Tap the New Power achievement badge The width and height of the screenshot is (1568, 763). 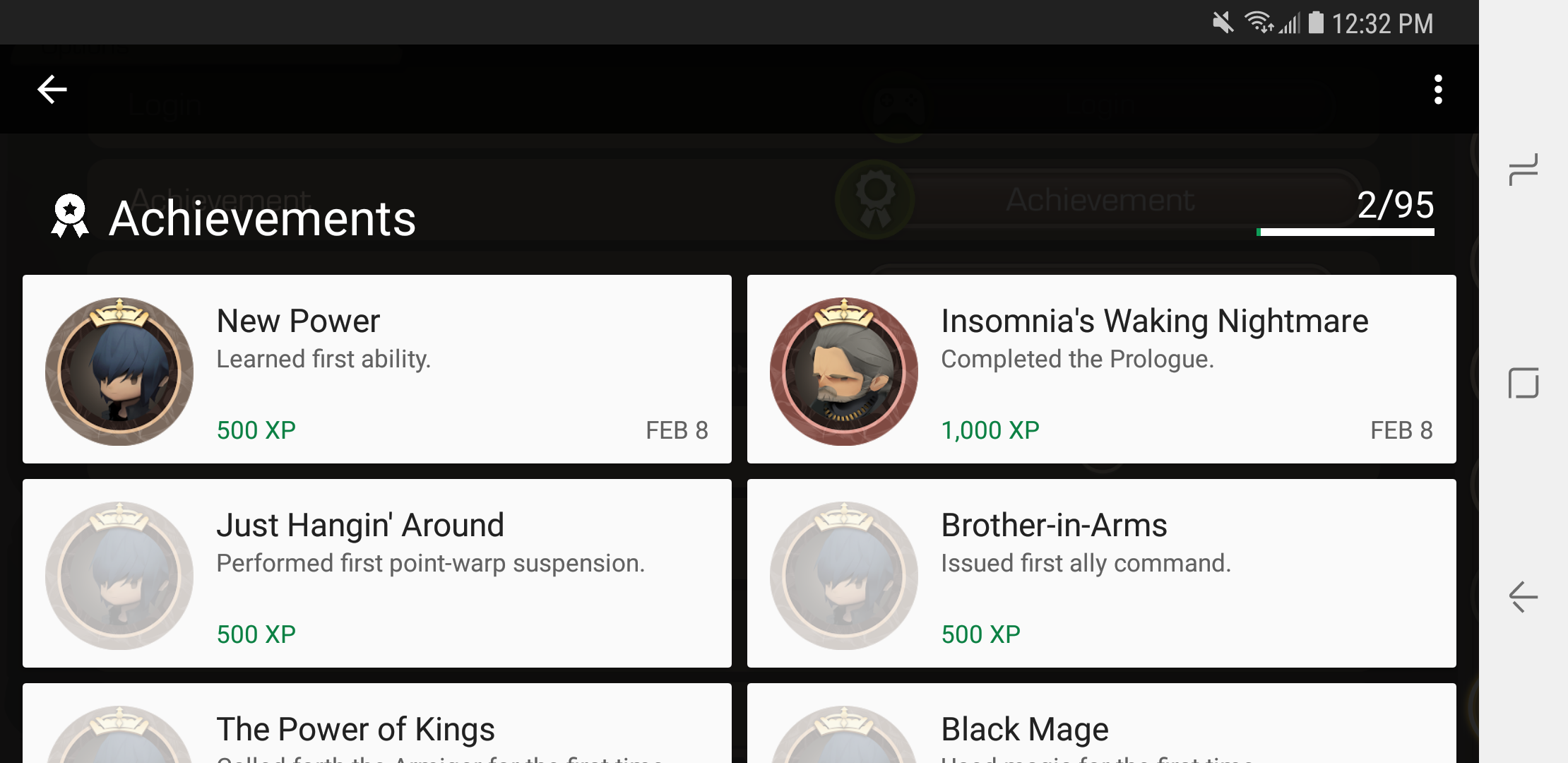119,371
